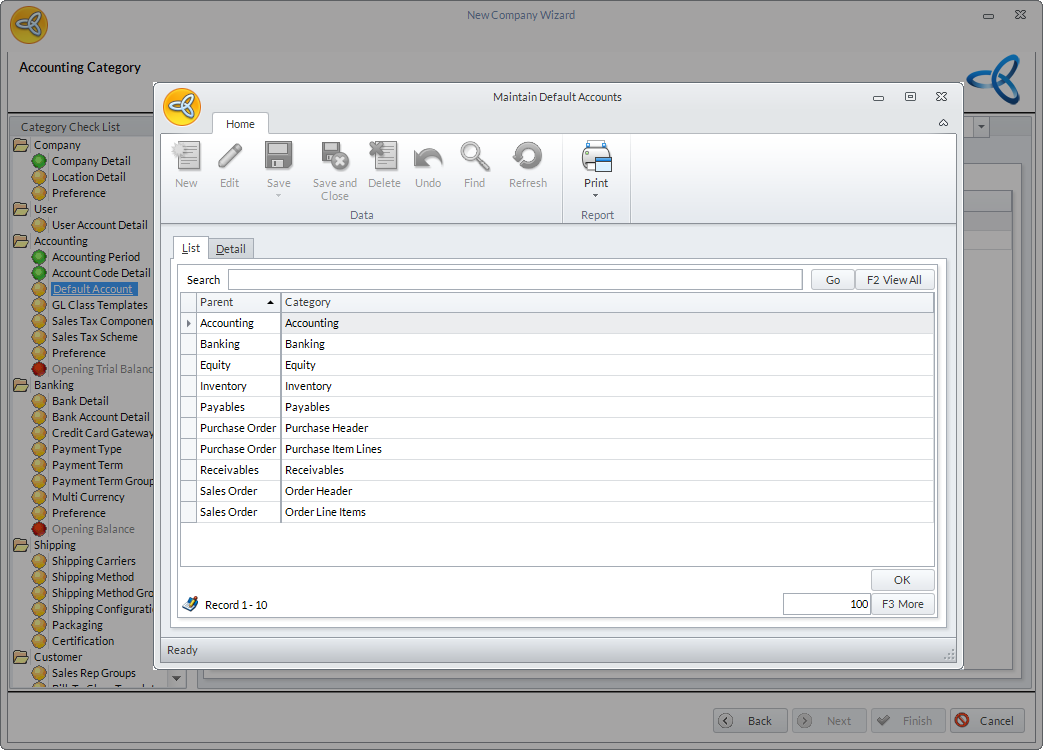Open GL Class Templates in check list
The width and height of the screenshot is (1043, 750).
tap(99, 305)
